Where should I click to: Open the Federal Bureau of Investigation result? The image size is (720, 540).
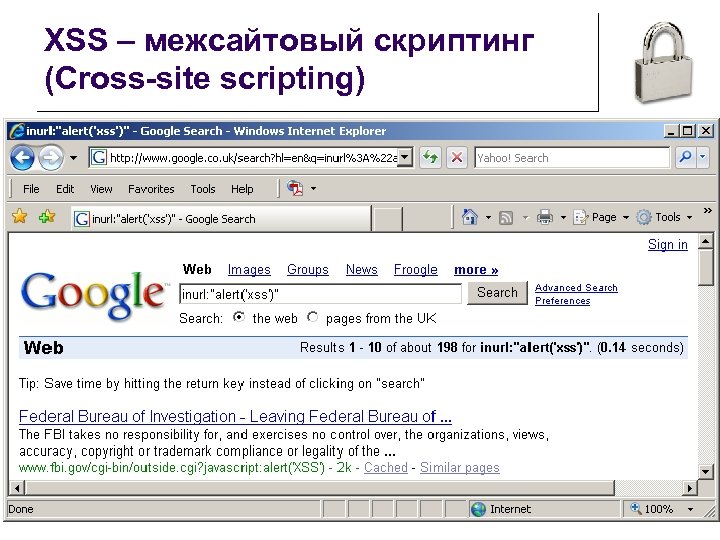pyautogui.click(x=235, y=416)
